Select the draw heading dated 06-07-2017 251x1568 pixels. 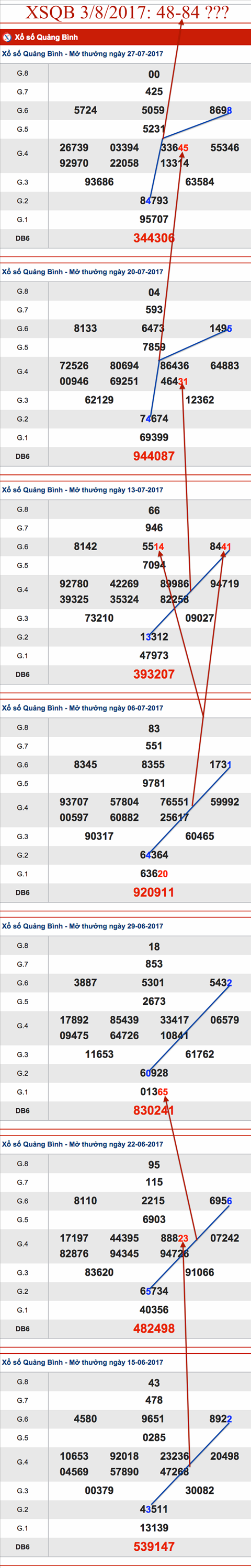[82, 708]
